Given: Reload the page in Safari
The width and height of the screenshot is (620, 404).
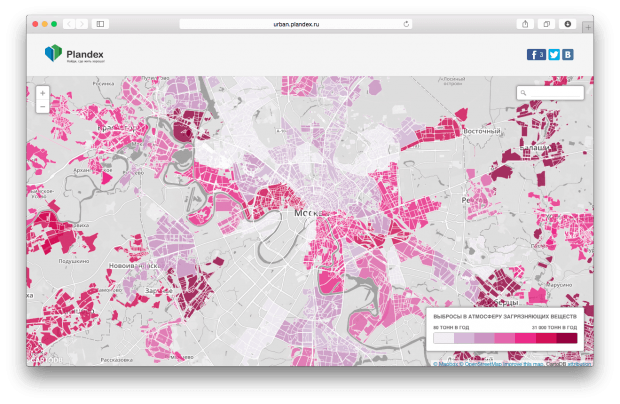Looking at the screenshot, I should click(406, 23).
